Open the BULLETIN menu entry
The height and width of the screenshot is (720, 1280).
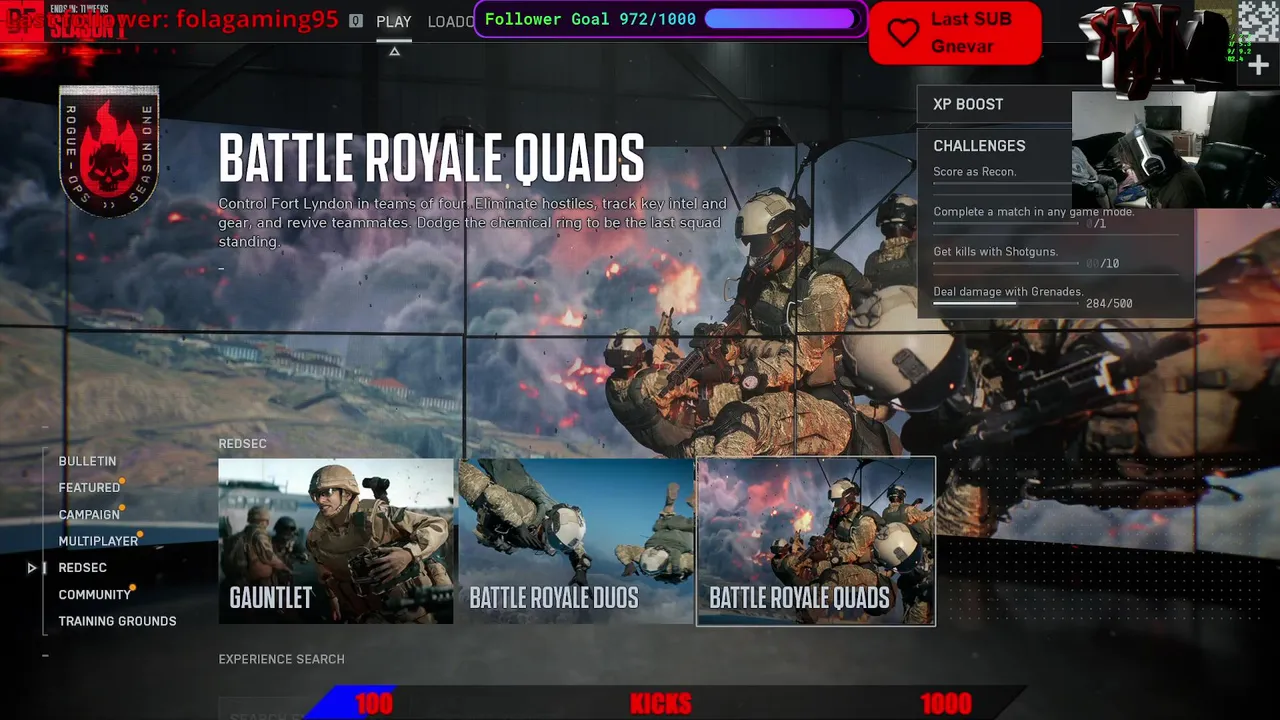click(x=87, y=461)
